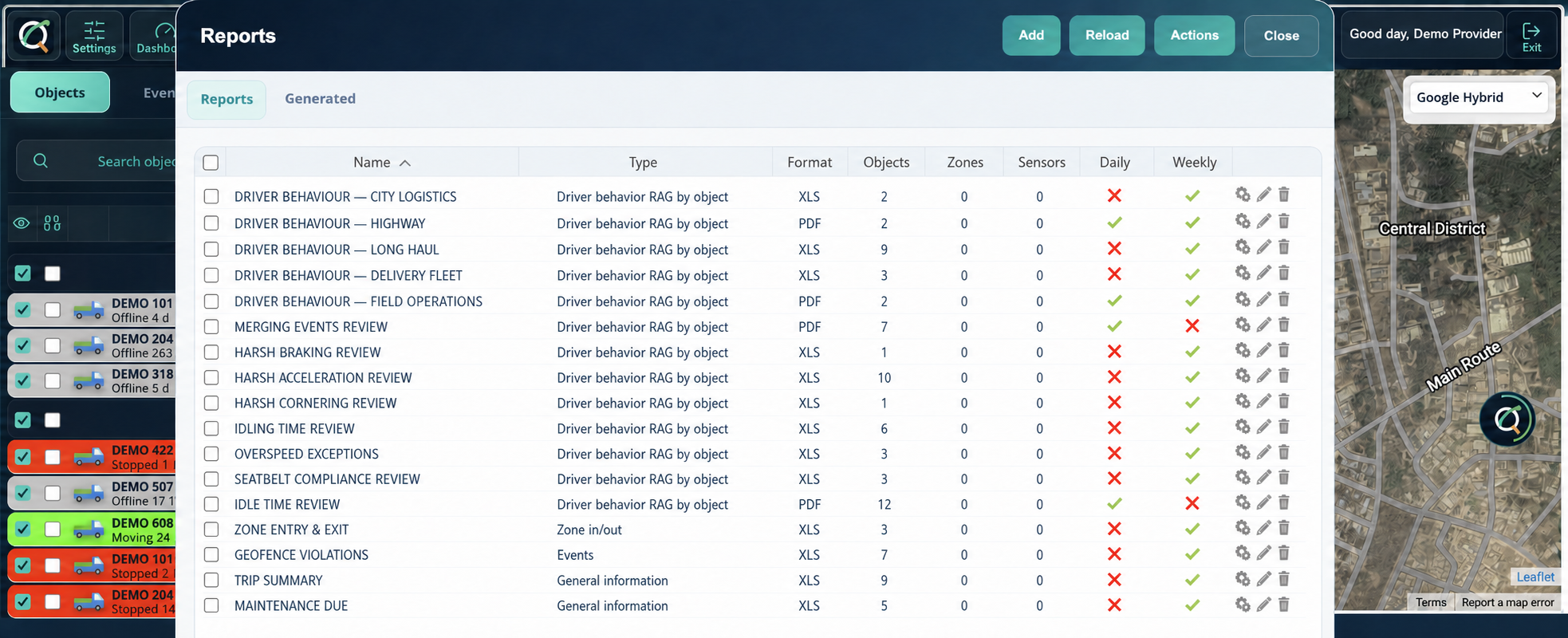The width and height of the screenshot is (1568, 638).
Task: Click gear icon for IDLING TIME REVIEW
Action: (x=1243, y=427)
